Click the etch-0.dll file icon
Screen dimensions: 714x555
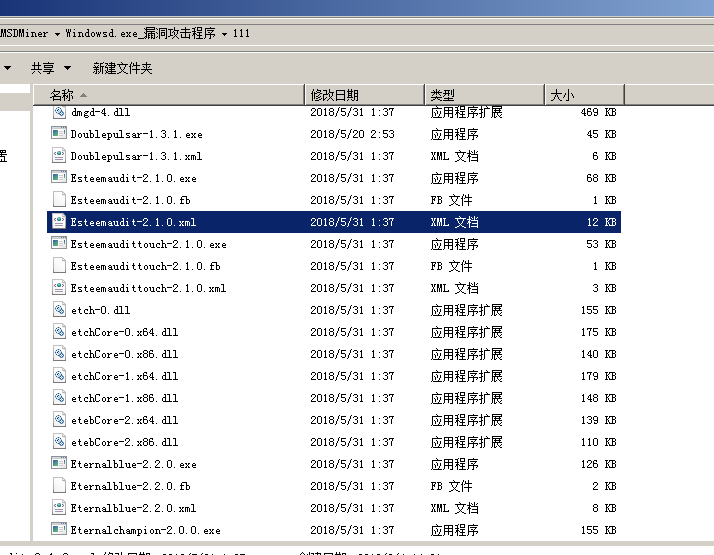click(x=59, y=310)
